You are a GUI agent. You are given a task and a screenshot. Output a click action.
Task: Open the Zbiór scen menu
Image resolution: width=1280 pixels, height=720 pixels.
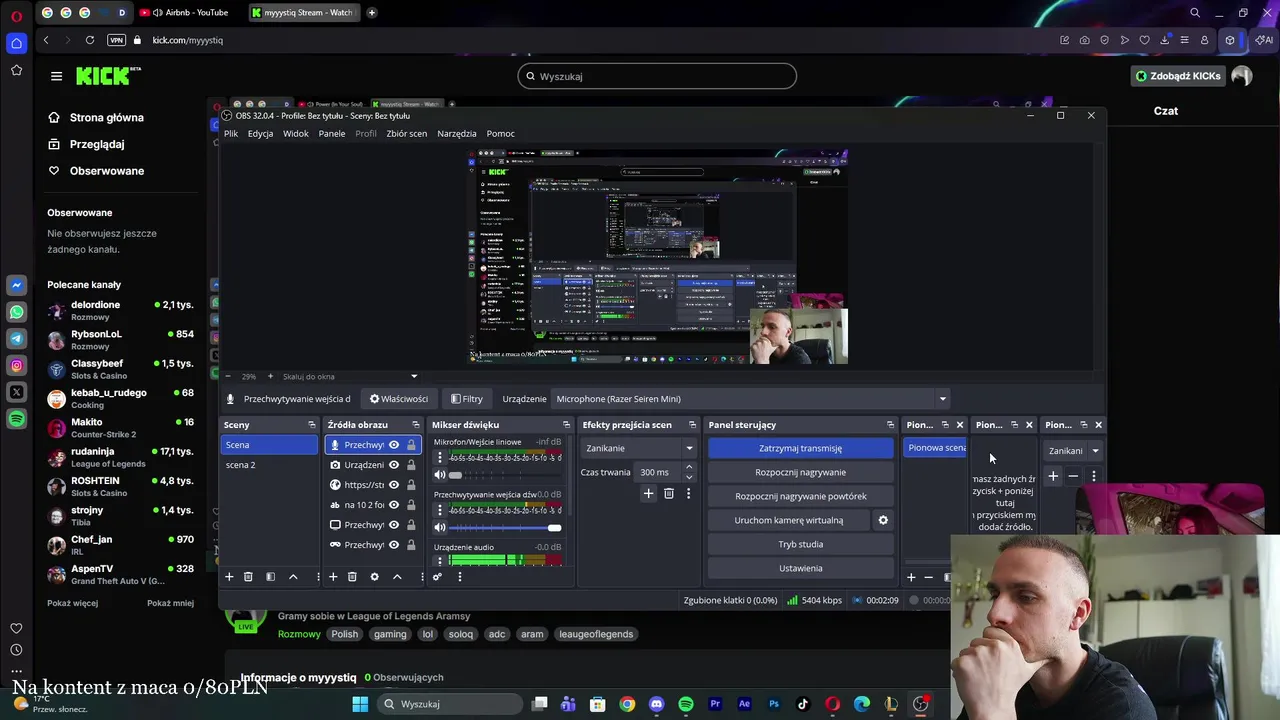[x=406, y=134]
